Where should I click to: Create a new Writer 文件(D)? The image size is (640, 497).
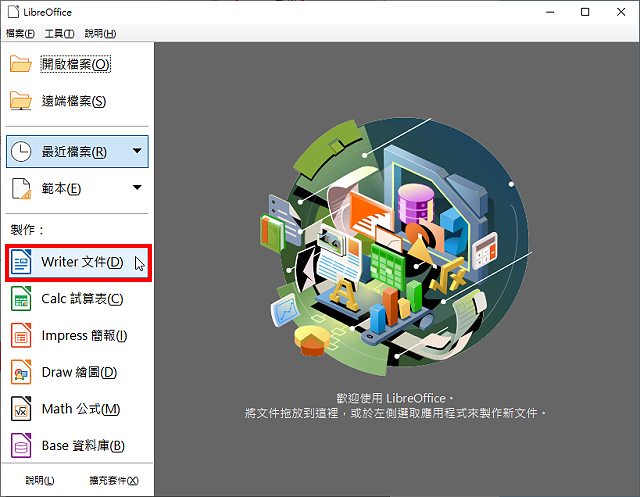[78, 262]
